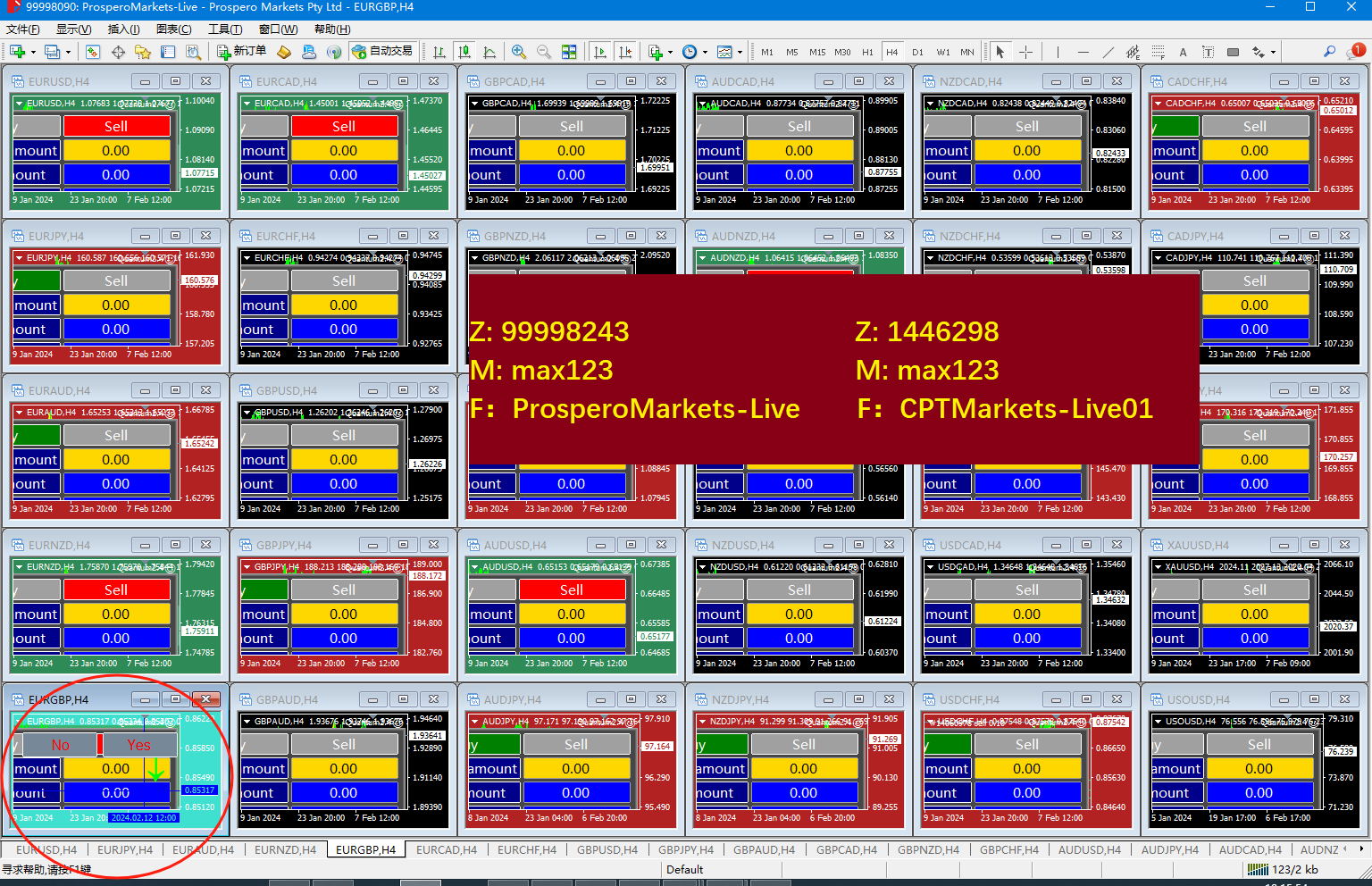This screenshot has height=886, width=1372.
Task: Click the yellow 0.00 field in XAUUSD chart
Action: (x=1254, y=614)
